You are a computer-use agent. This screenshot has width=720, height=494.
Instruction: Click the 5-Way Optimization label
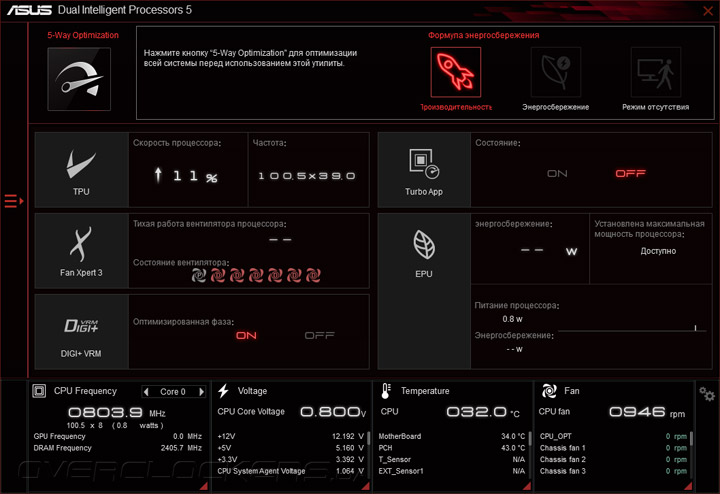83,35
